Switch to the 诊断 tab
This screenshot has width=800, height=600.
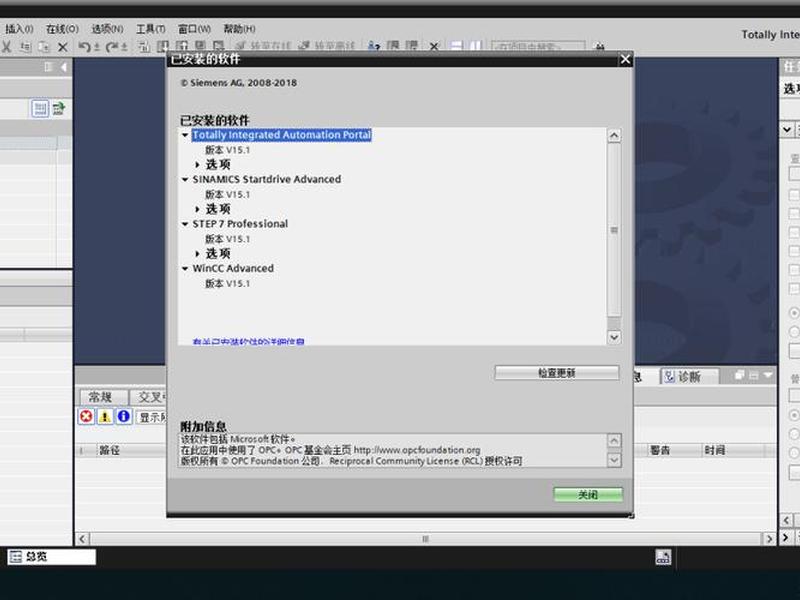(689, 377)
